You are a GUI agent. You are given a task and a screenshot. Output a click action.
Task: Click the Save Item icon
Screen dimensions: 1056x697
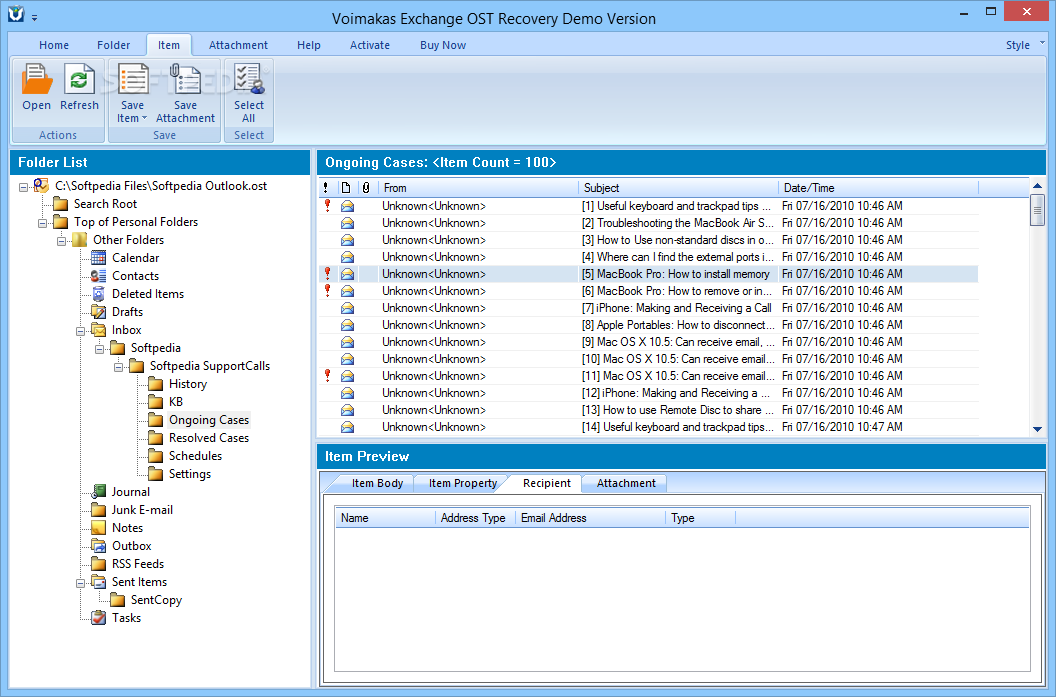pos(133,79)
